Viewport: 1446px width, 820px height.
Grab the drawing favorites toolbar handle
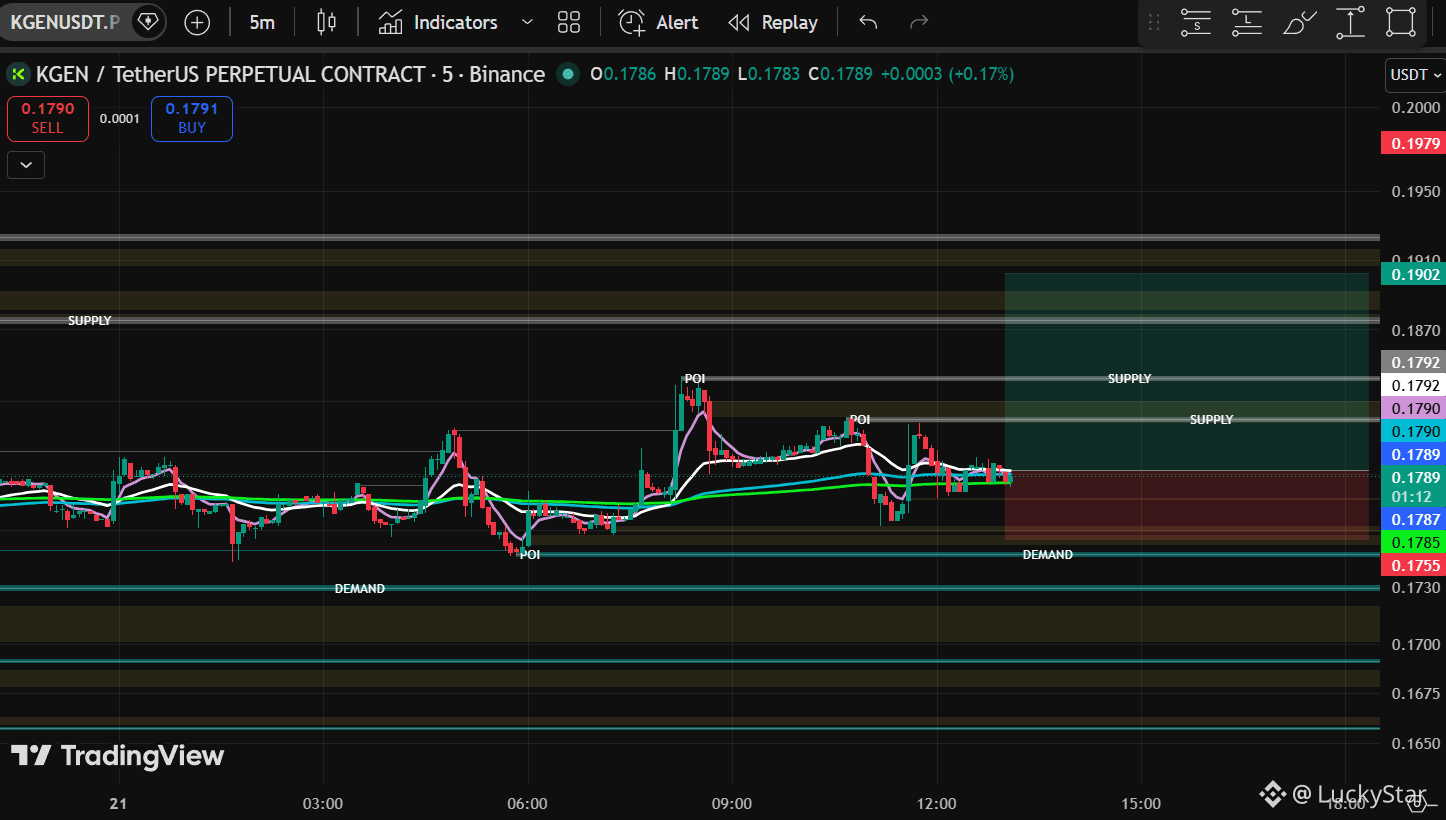[1153, 22]
